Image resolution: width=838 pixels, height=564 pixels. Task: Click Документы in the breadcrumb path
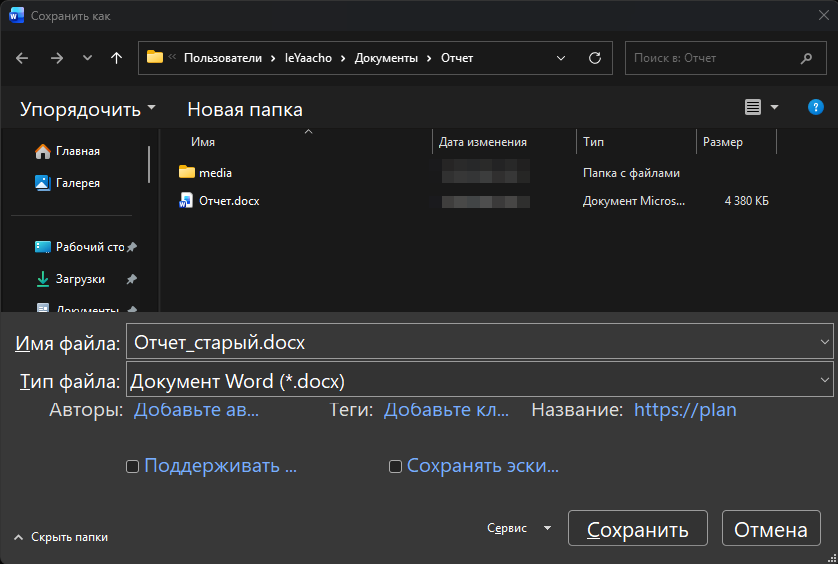click(386, 58)
